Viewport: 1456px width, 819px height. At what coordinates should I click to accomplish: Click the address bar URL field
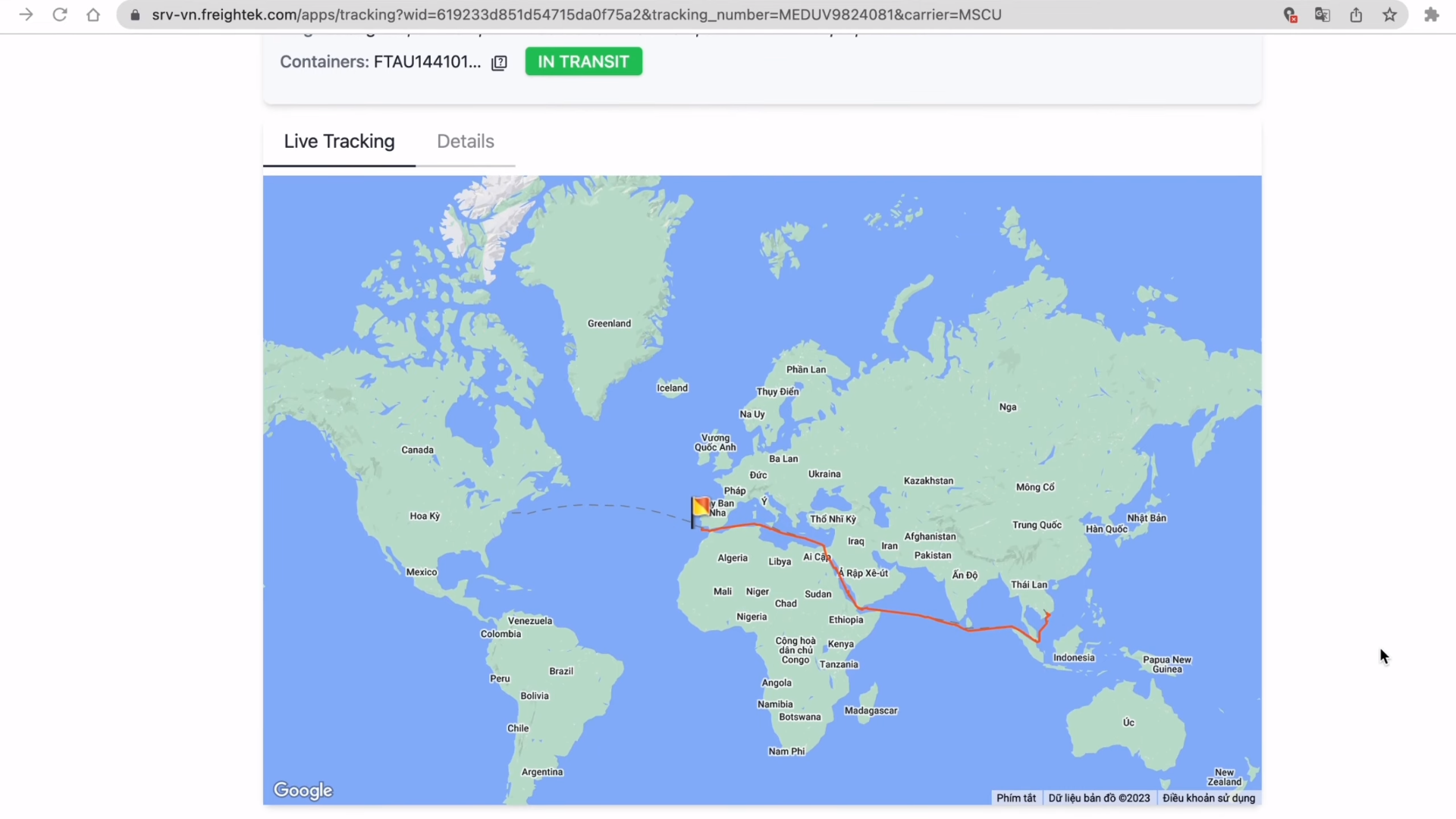click(x=576, y=14)
